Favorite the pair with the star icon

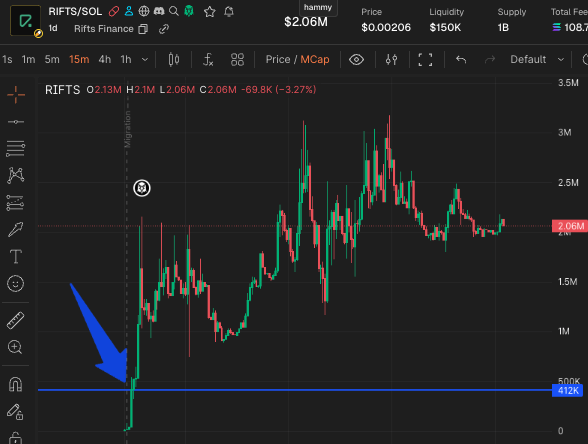(210, 12)
